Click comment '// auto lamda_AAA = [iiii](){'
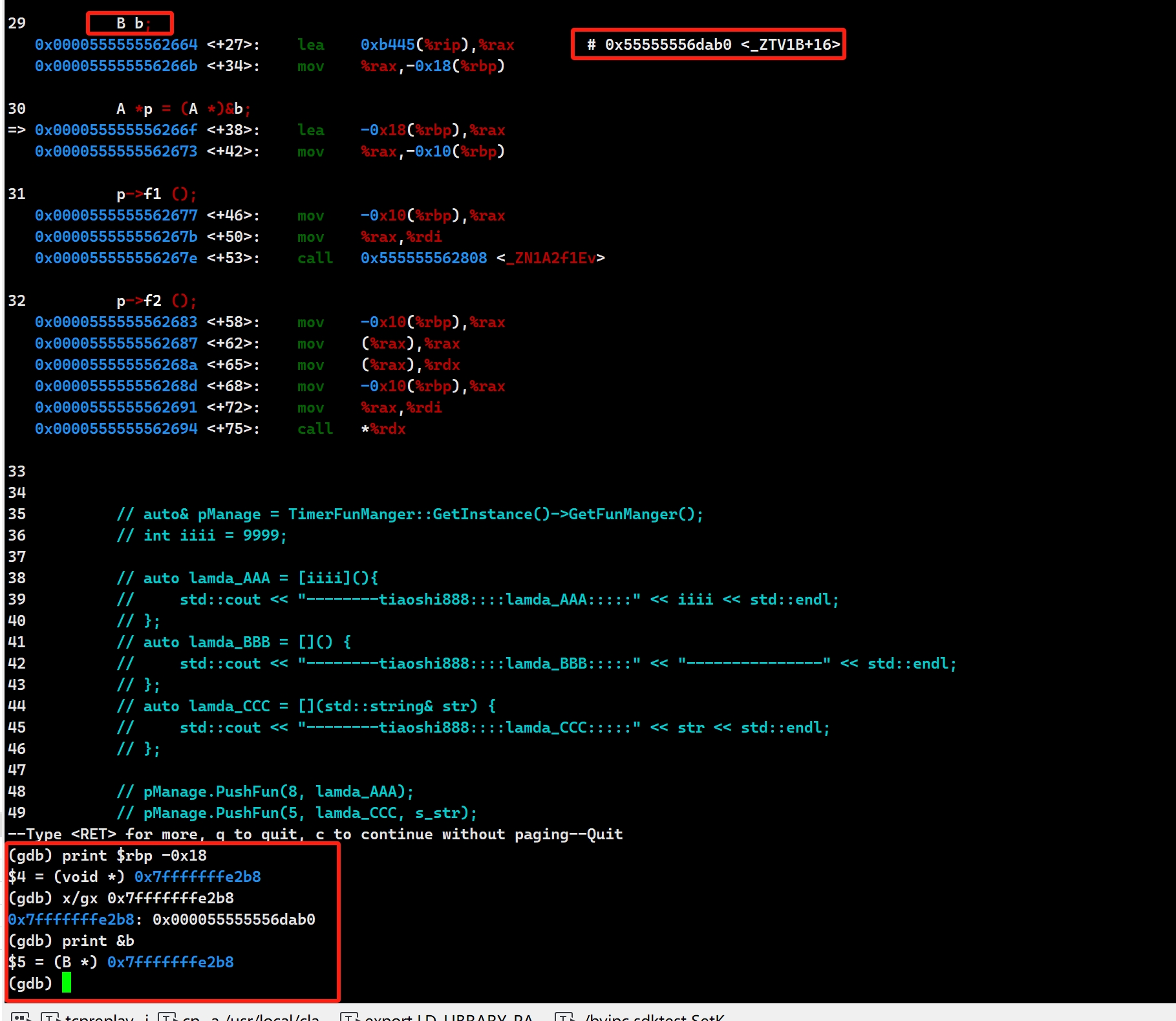 247,578
